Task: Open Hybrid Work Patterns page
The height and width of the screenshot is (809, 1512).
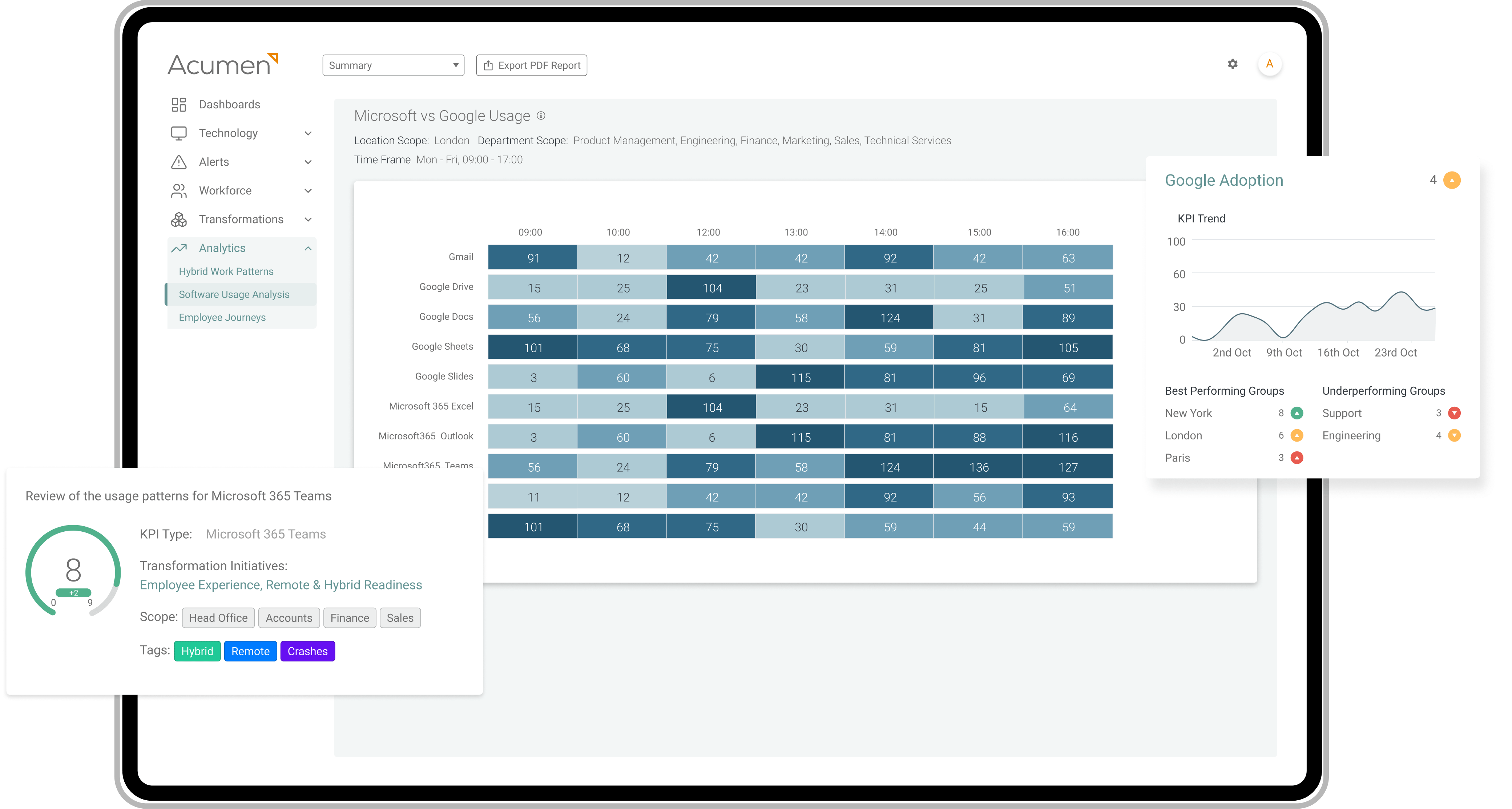Action: point(226,271)
